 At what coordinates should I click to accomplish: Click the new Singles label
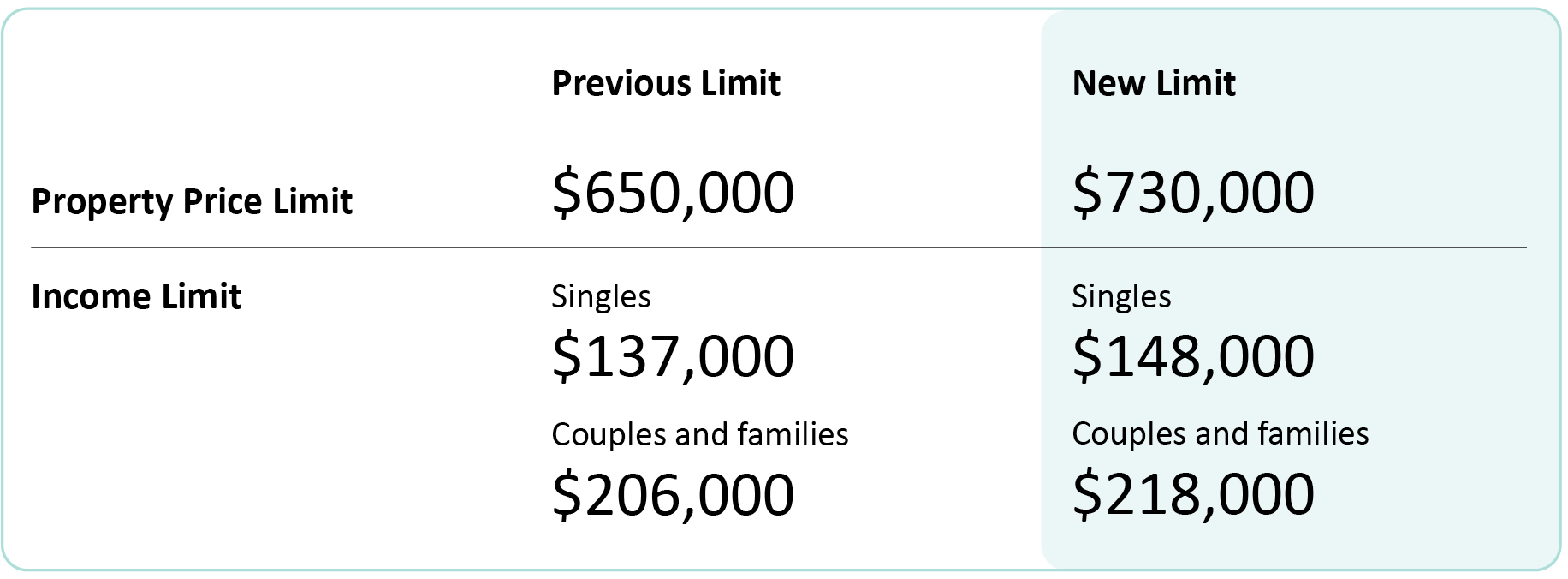pos(1121,297)
